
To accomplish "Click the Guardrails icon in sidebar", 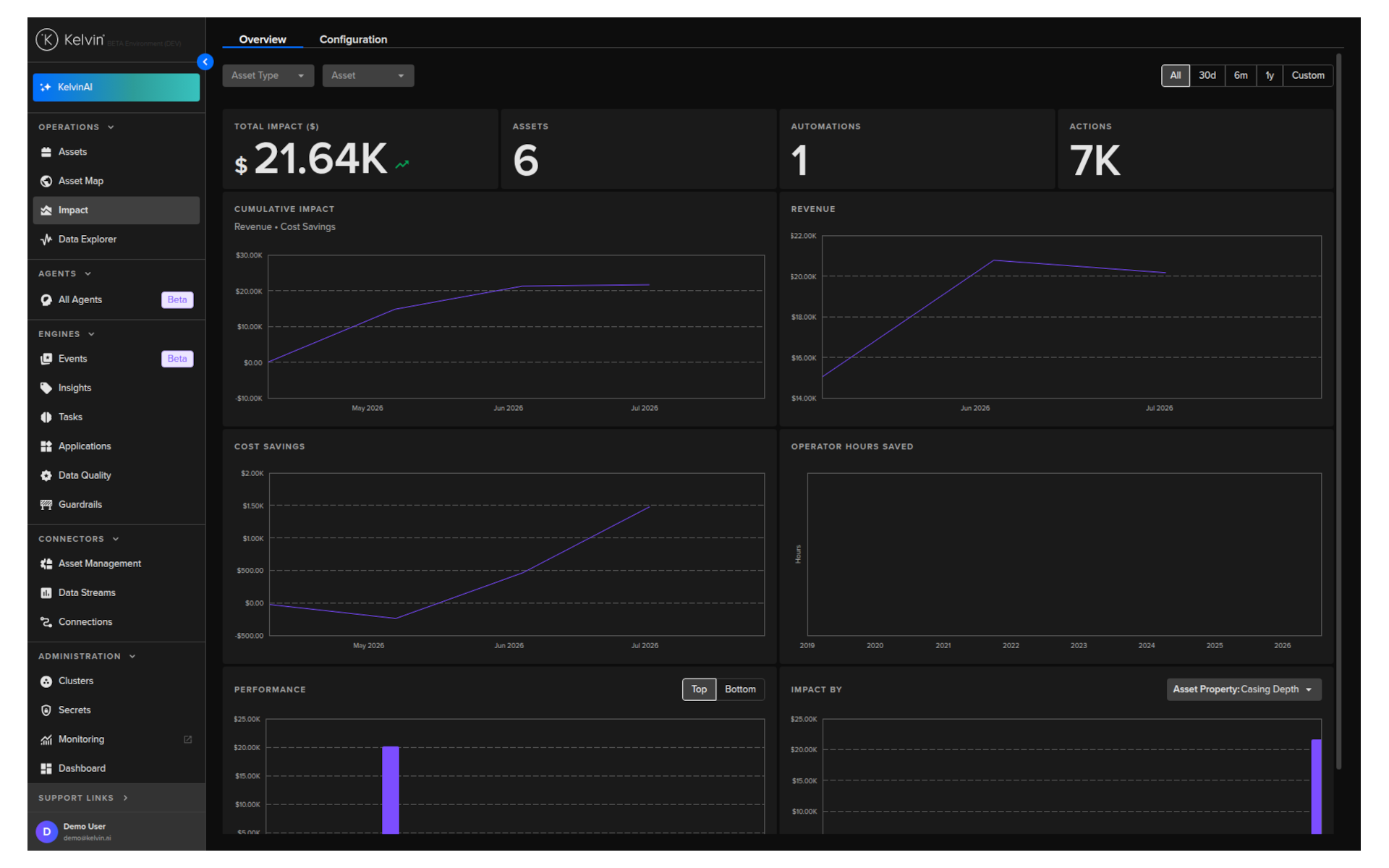I will tap(46, 505).
